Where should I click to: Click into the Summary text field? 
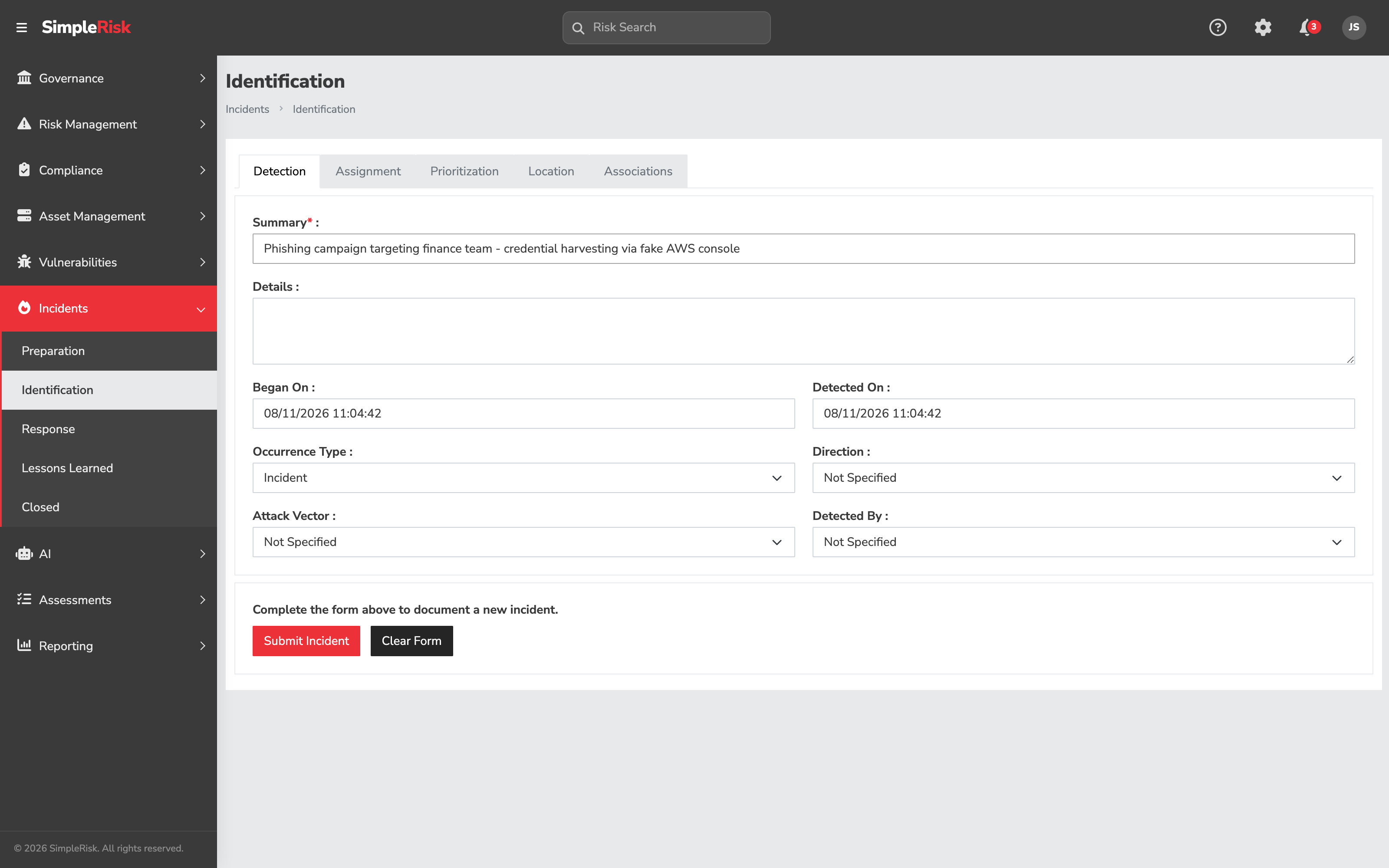pyautogui.click(x=803, y=249)
